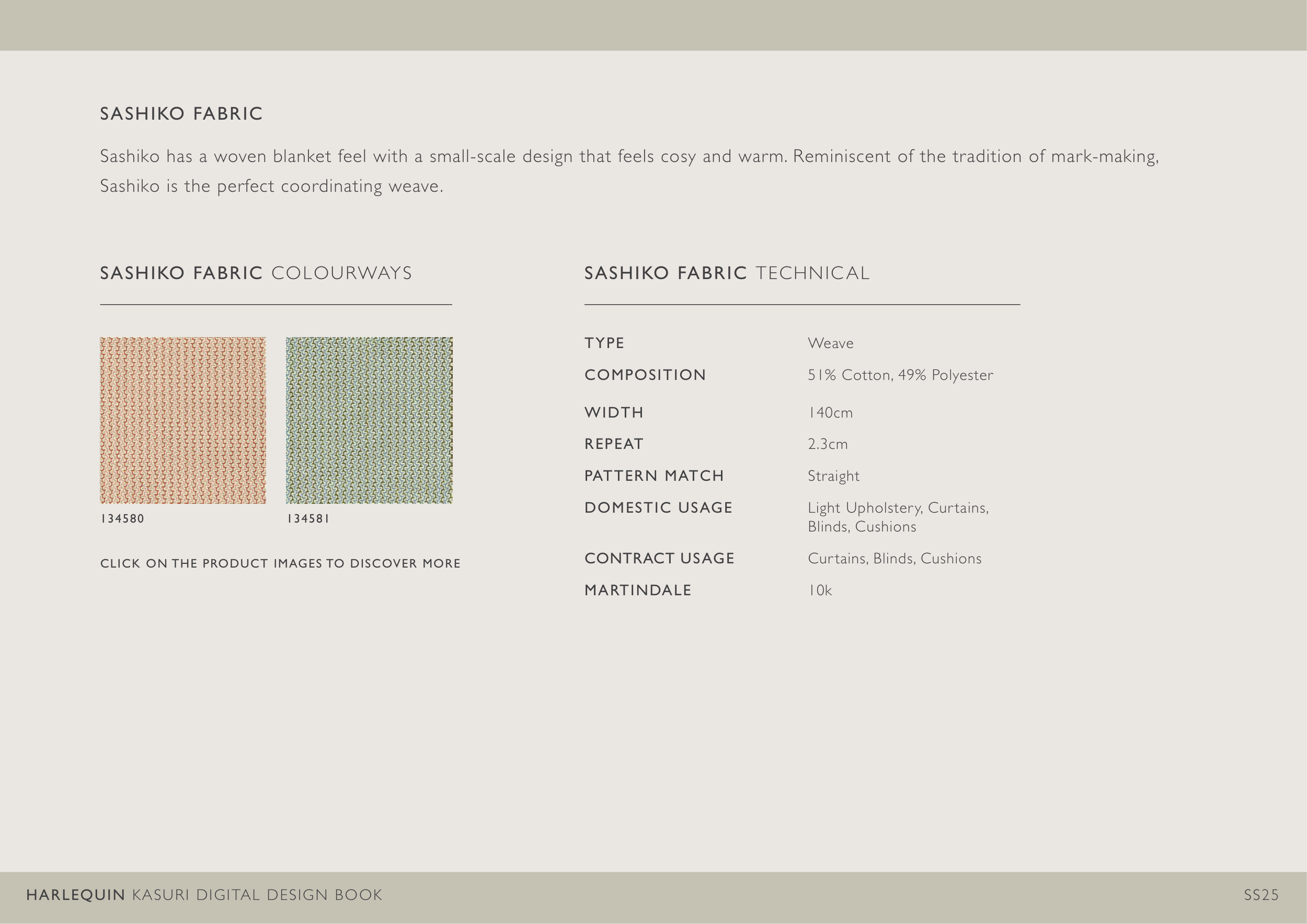1307x924 pixels.
Task: Click the Contract Usage value Curtains, Blinds, Cushions
Action: click(895, 558)
